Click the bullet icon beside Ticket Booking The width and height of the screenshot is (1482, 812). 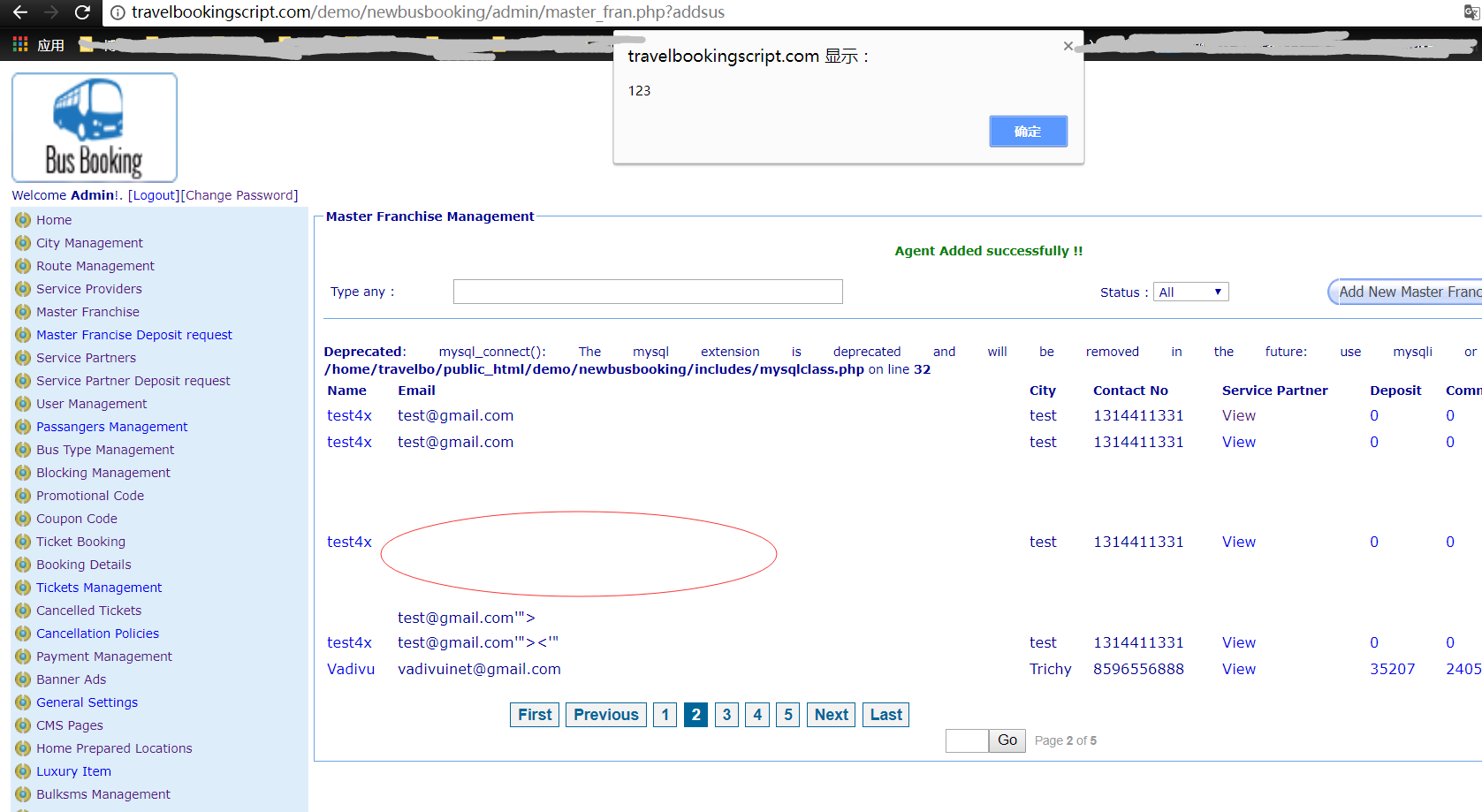click(x=23, y=542)
